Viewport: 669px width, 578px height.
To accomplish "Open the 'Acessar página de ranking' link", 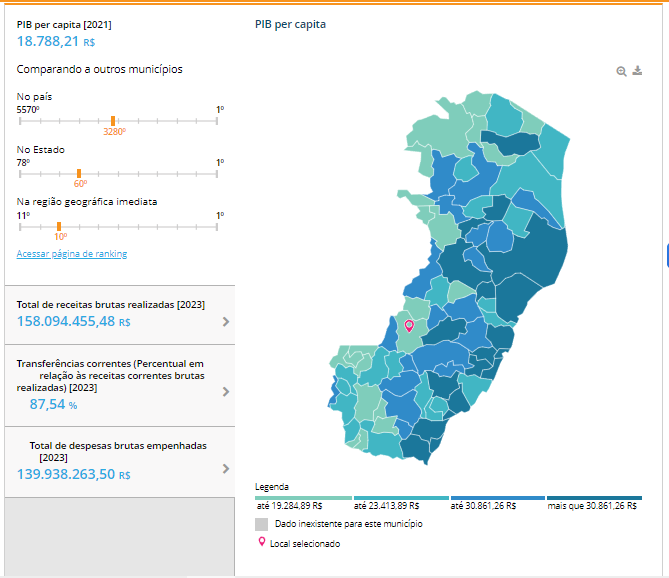I will (x=72, y=254).
